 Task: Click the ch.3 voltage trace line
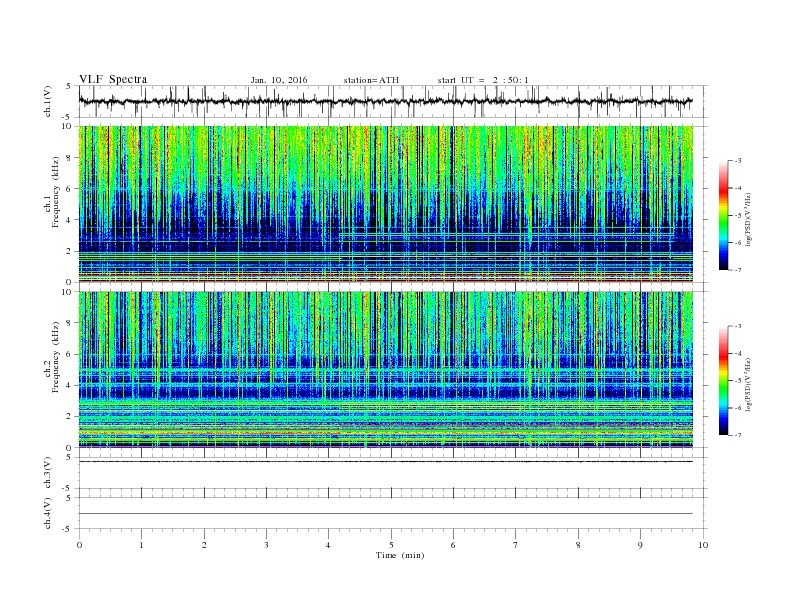[x=386, y=462]
